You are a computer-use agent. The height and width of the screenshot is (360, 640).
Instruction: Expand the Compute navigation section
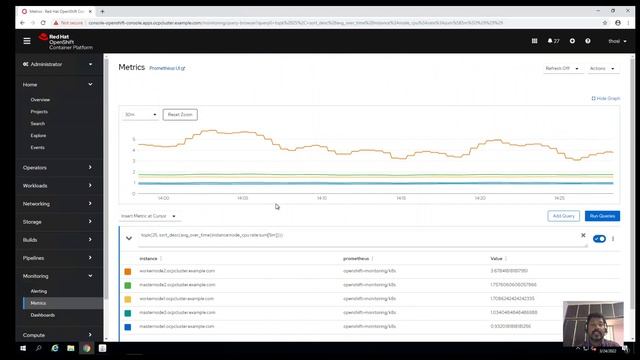pos(58,335)
